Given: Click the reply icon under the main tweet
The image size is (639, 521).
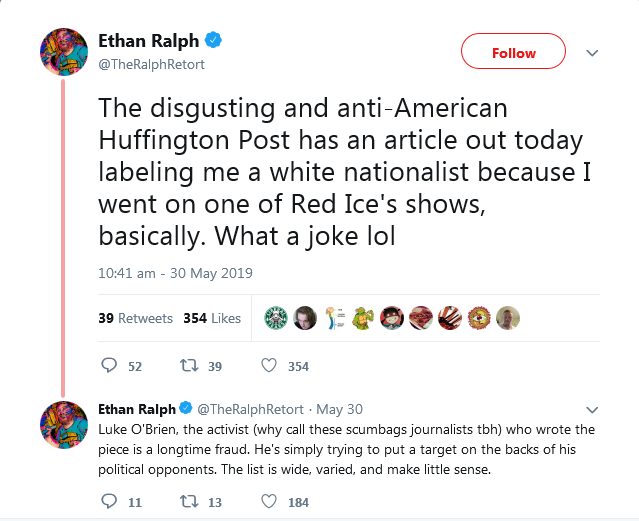Looking at the screenshot, I should point(109,366).
